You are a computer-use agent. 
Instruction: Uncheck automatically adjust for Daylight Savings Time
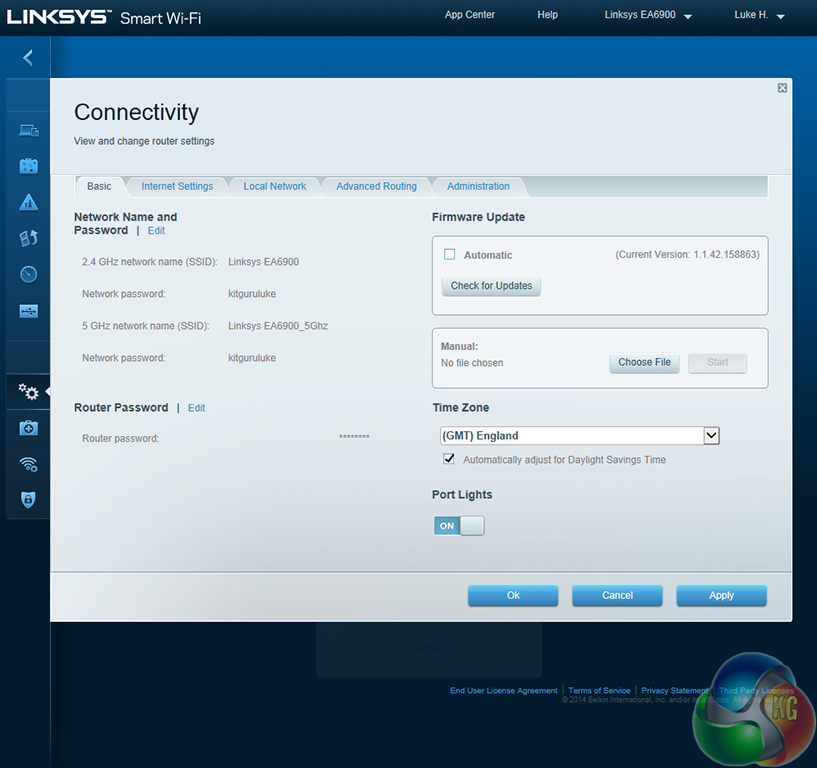[450, 460]
